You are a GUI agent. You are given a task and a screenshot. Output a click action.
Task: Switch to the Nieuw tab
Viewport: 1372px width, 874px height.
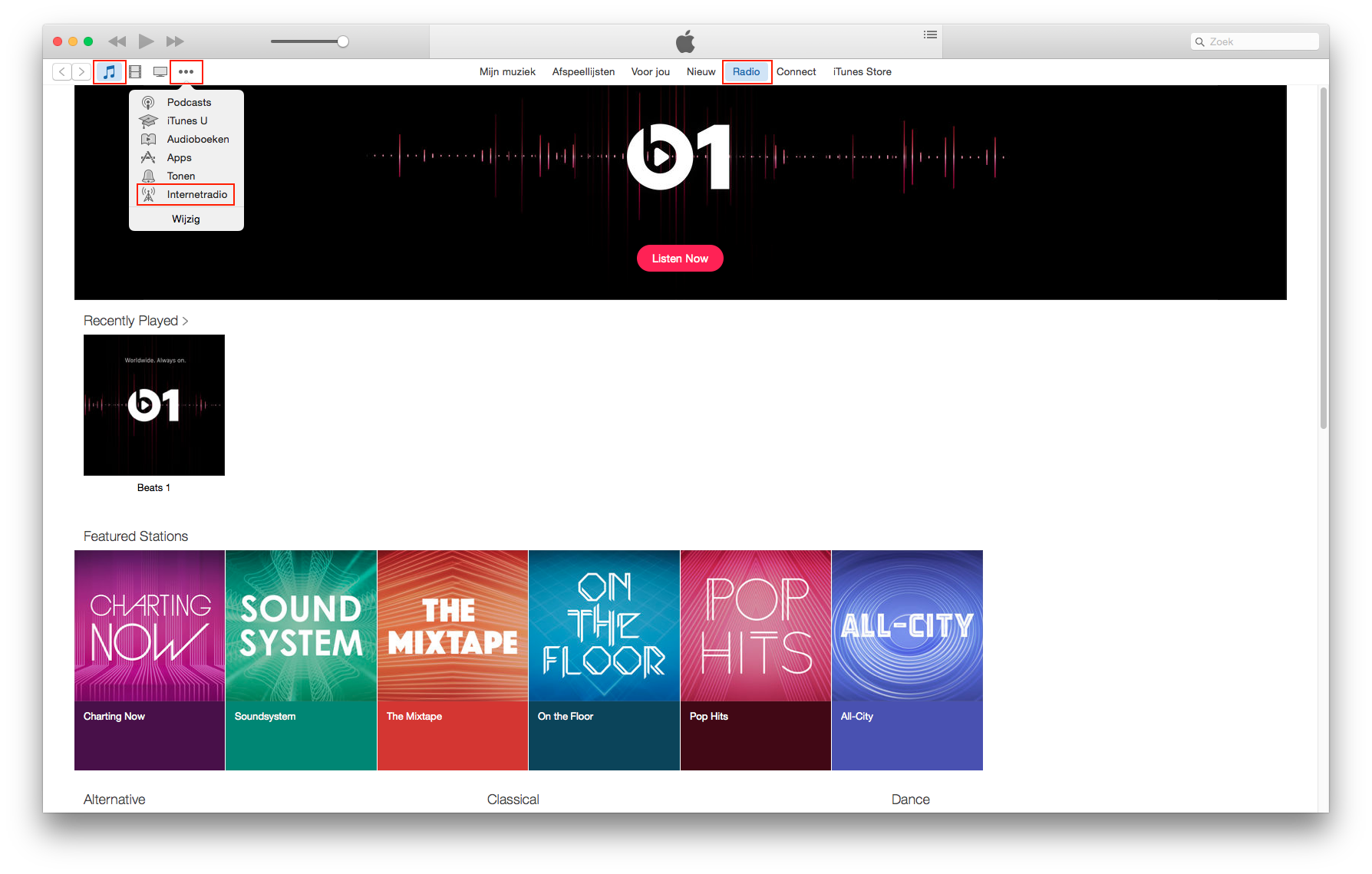pyautogui.click(x=701, y=71)
